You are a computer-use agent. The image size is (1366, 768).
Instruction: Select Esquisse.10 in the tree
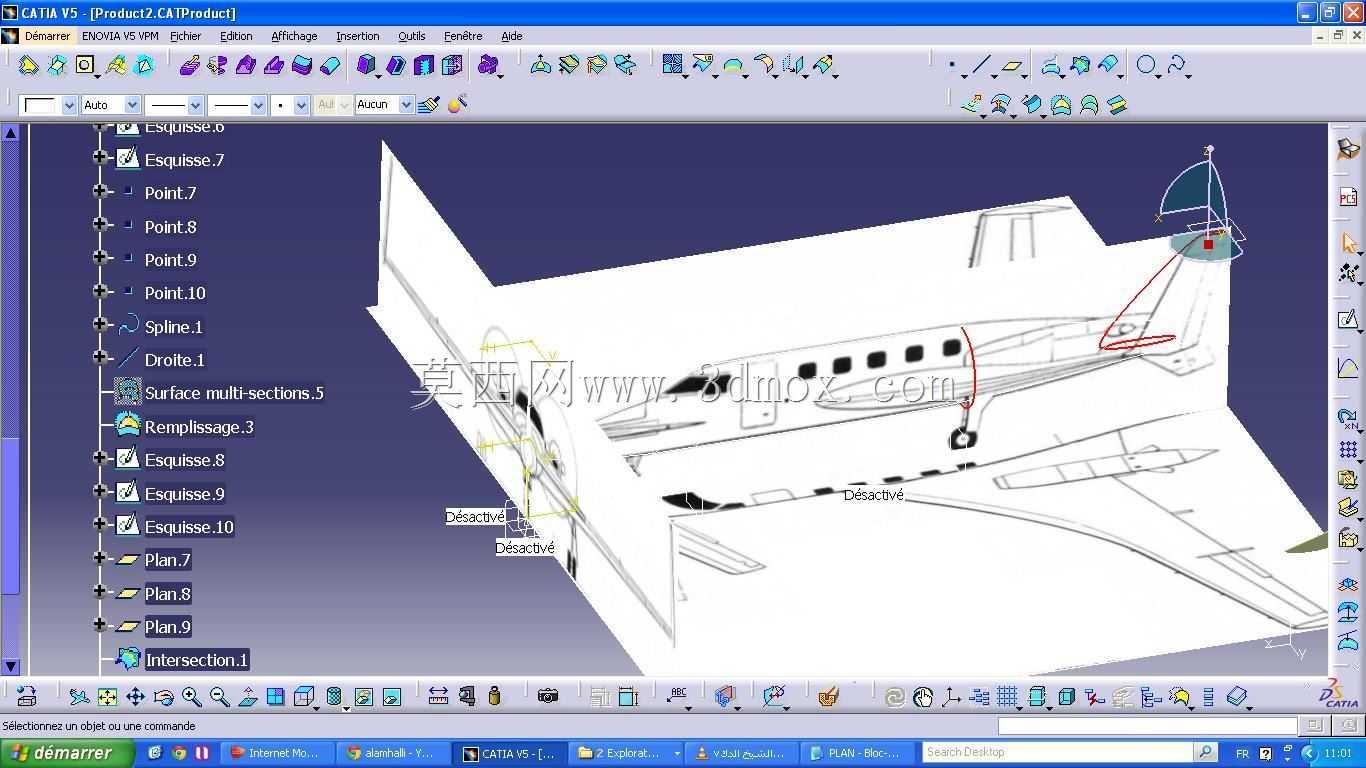pos(188,527)
